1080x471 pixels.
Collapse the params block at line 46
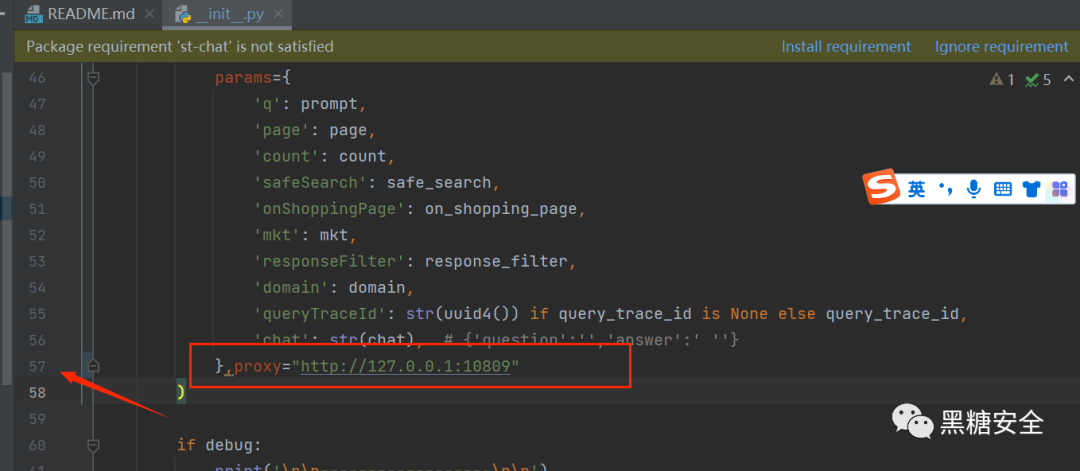point(93,77)
